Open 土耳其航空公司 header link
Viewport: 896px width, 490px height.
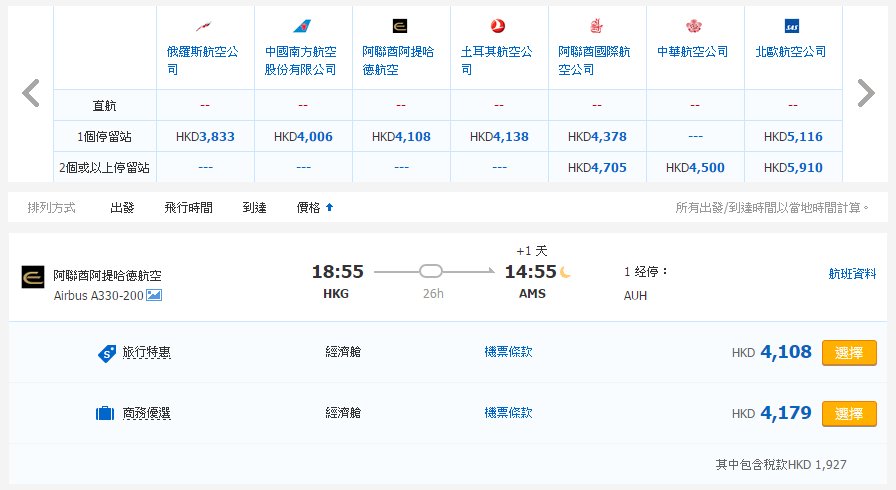tap(497, 61)
